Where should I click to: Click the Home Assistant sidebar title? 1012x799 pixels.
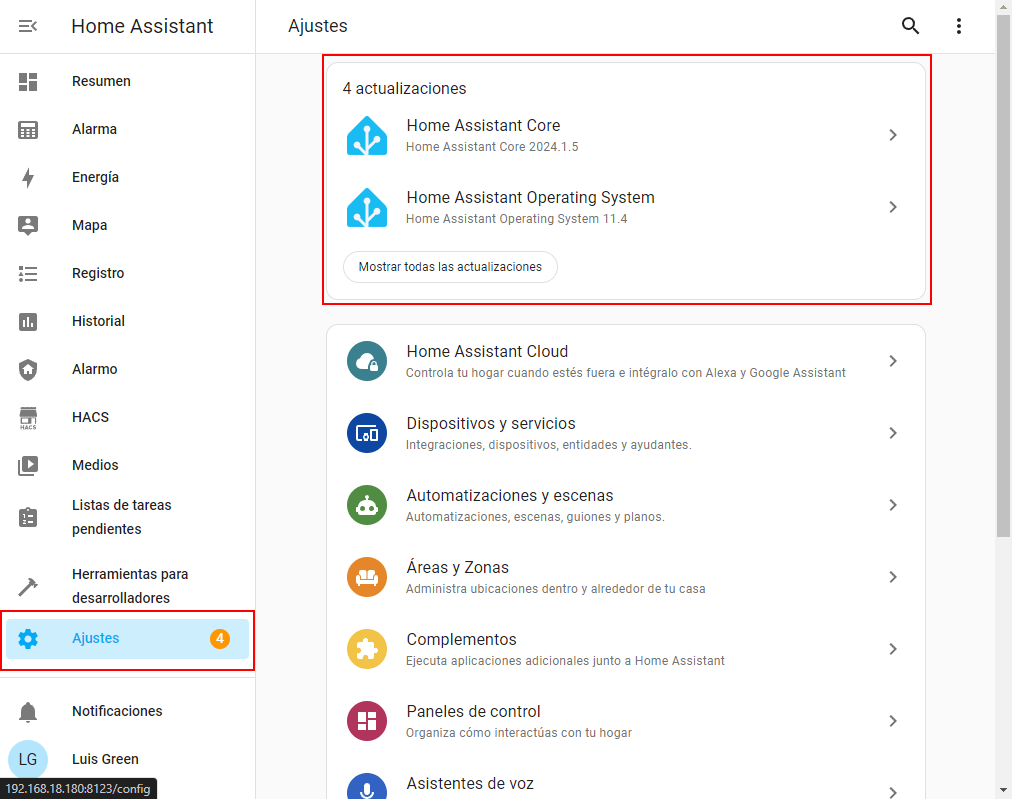coord(142,26)
